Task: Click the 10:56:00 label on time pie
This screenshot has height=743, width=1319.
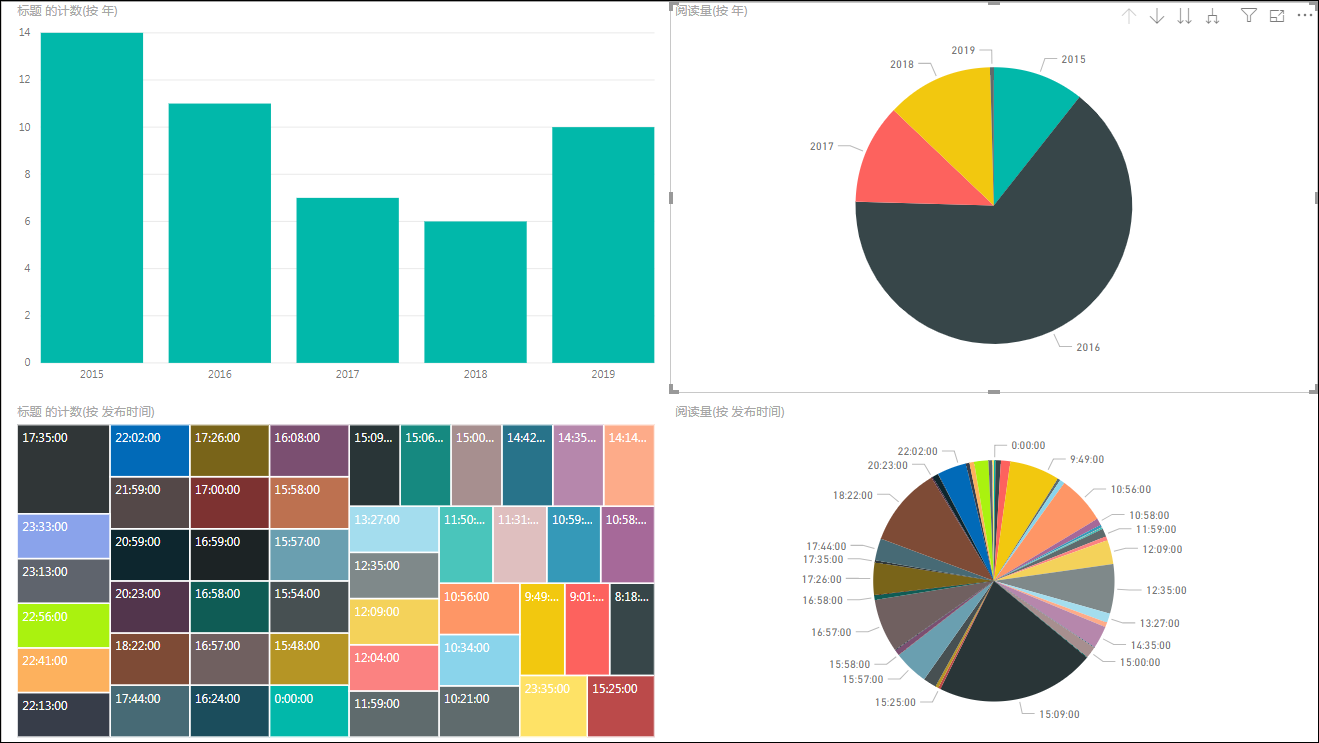Action: (x=1132, y=490)
